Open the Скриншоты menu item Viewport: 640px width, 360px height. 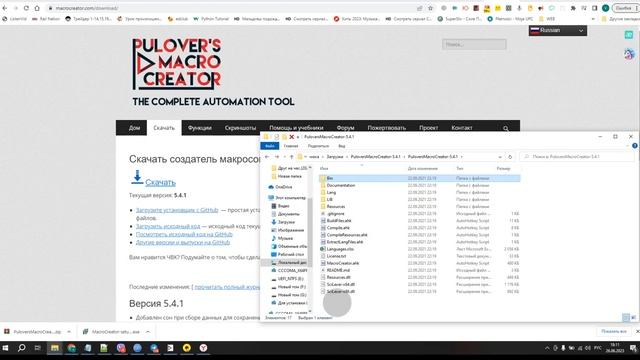tap(240, 128)
